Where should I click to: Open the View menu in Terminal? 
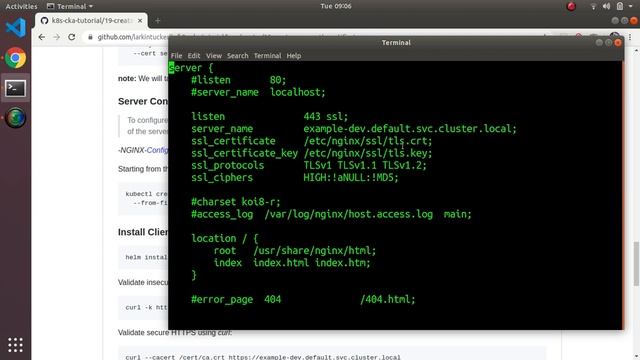[213, 56]
